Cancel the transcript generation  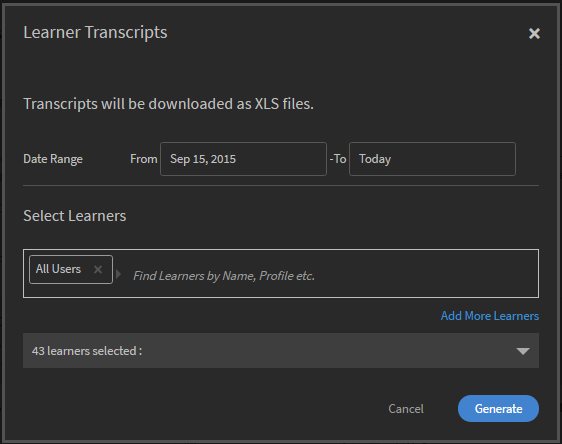[x=406, y=409]
